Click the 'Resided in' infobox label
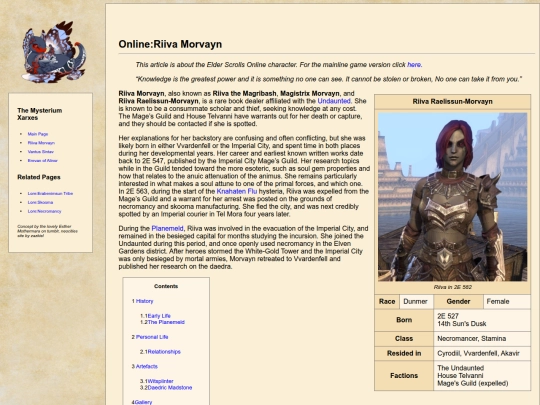This screenshot has width=540, height=405. click(404, 354)
